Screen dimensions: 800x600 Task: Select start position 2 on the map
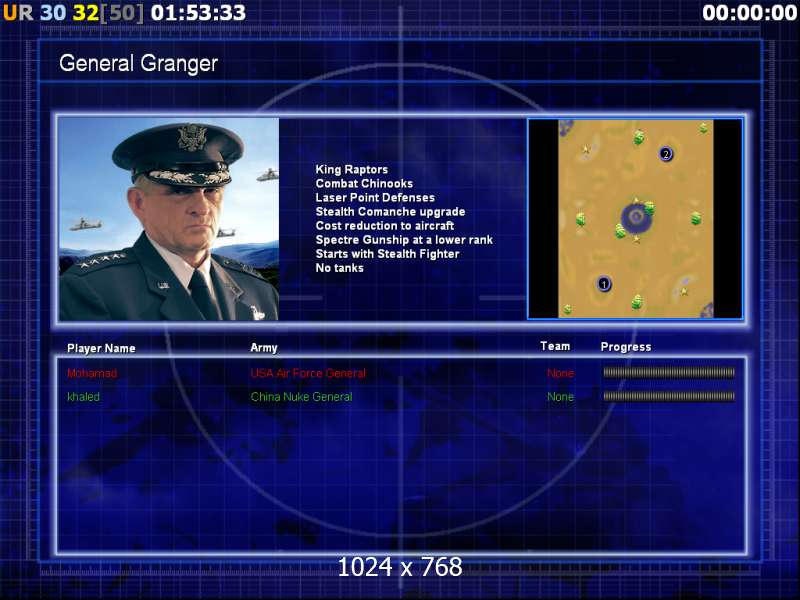[665, 154]
